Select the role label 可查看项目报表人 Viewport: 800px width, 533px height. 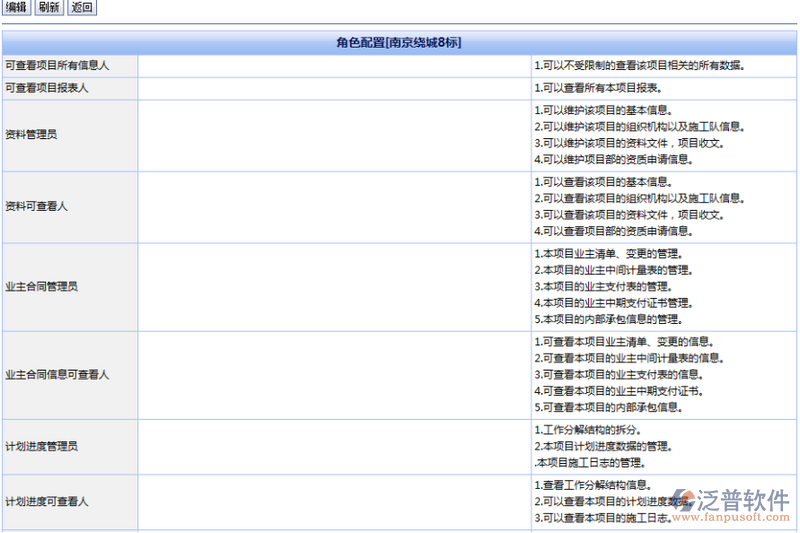pos(47,88)
